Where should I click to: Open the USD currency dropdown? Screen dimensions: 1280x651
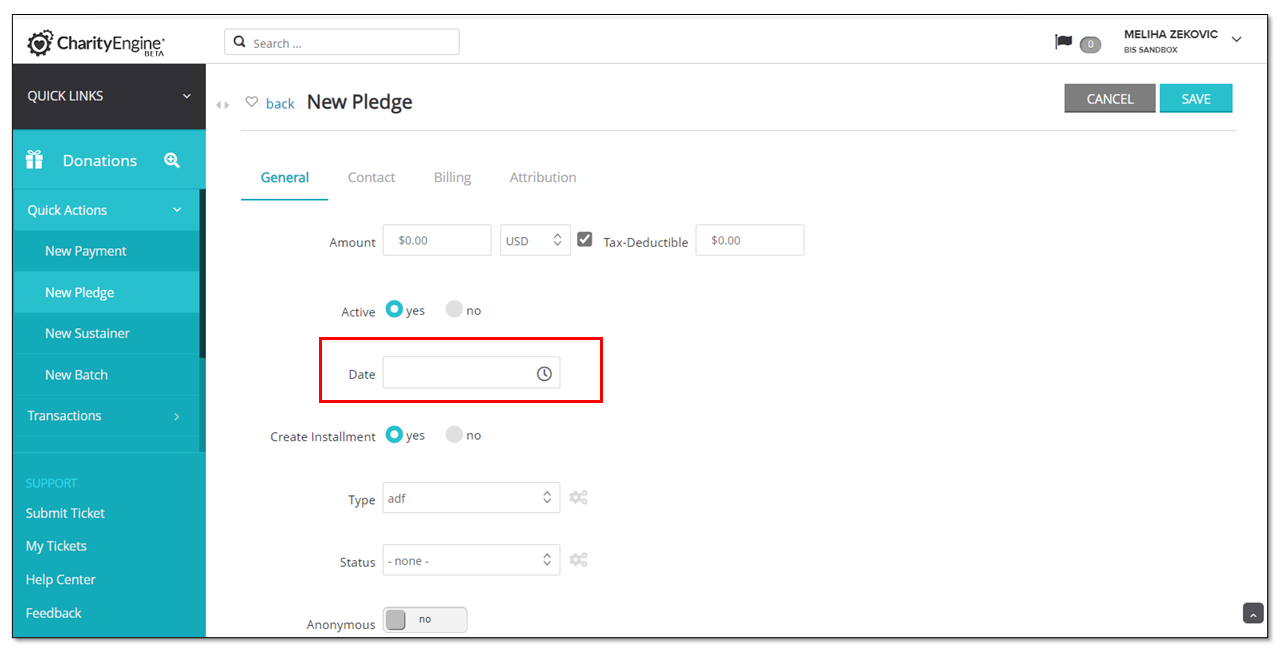535,240
